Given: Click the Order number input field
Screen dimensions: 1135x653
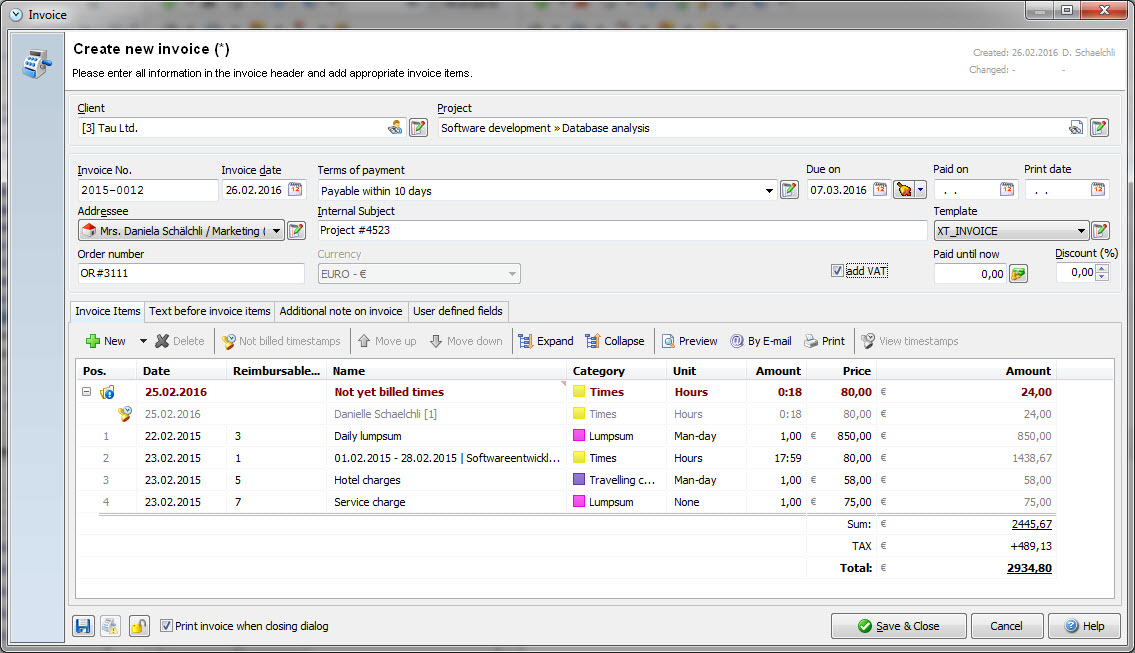Looking at the screenshot, I should coord(190,274).
